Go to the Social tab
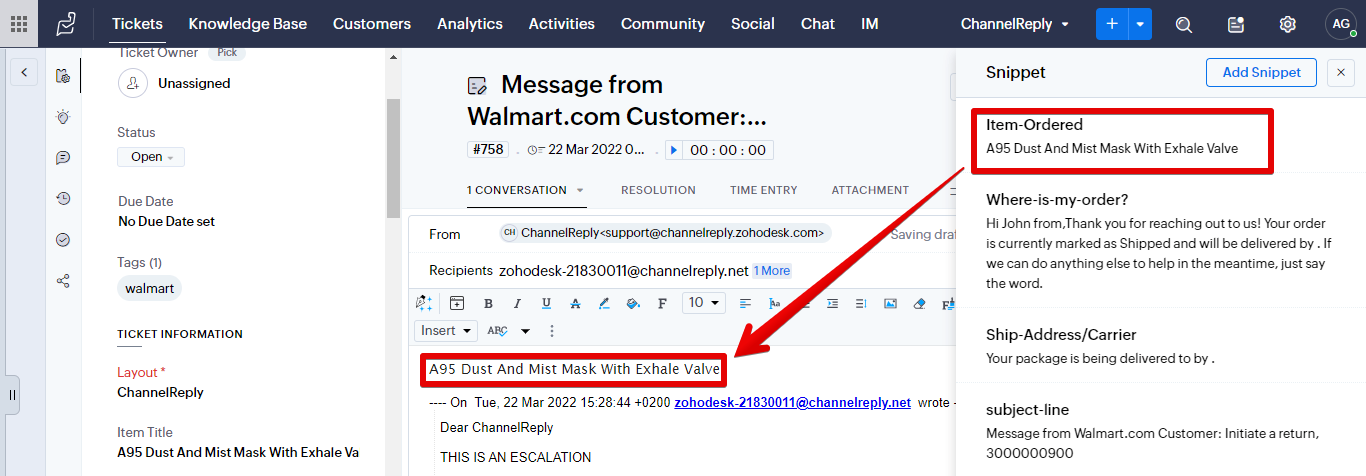The width and height of the screenshot is (1366, 476). (753, 24)
